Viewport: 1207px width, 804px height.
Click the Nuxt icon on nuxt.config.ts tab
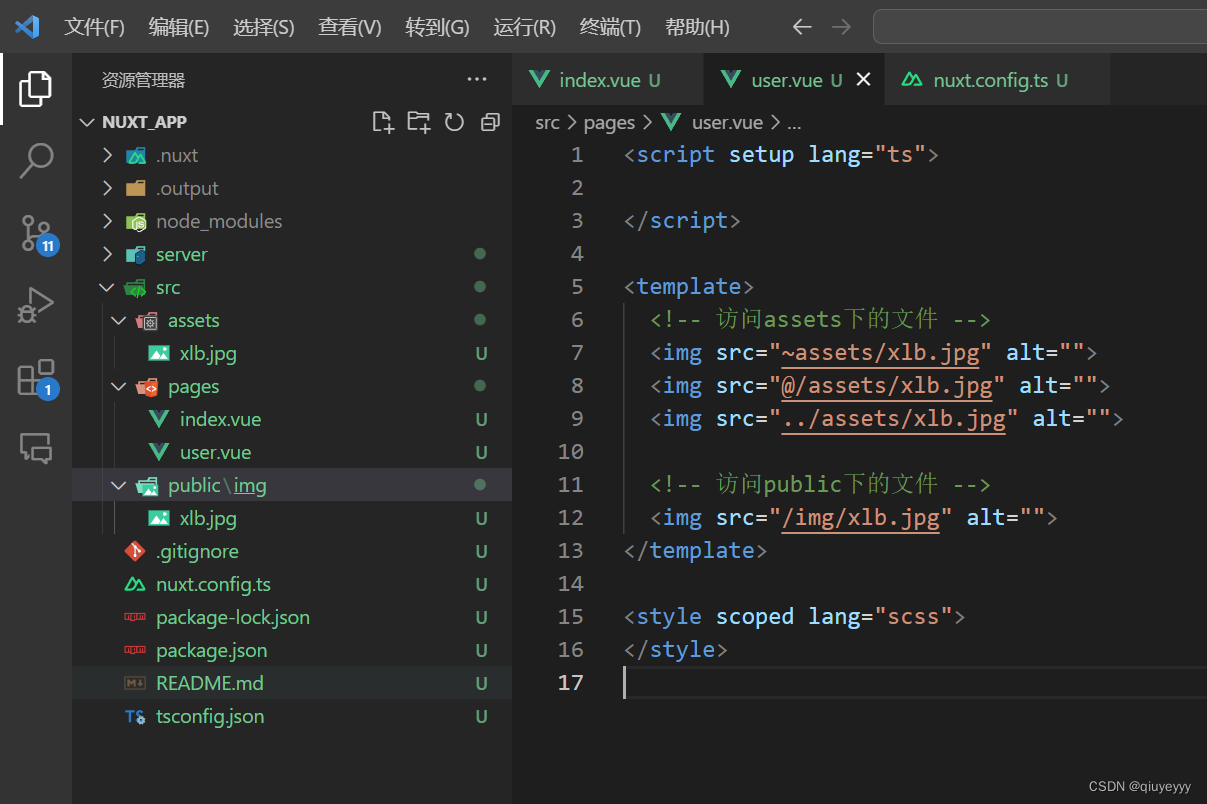[912, 80]
